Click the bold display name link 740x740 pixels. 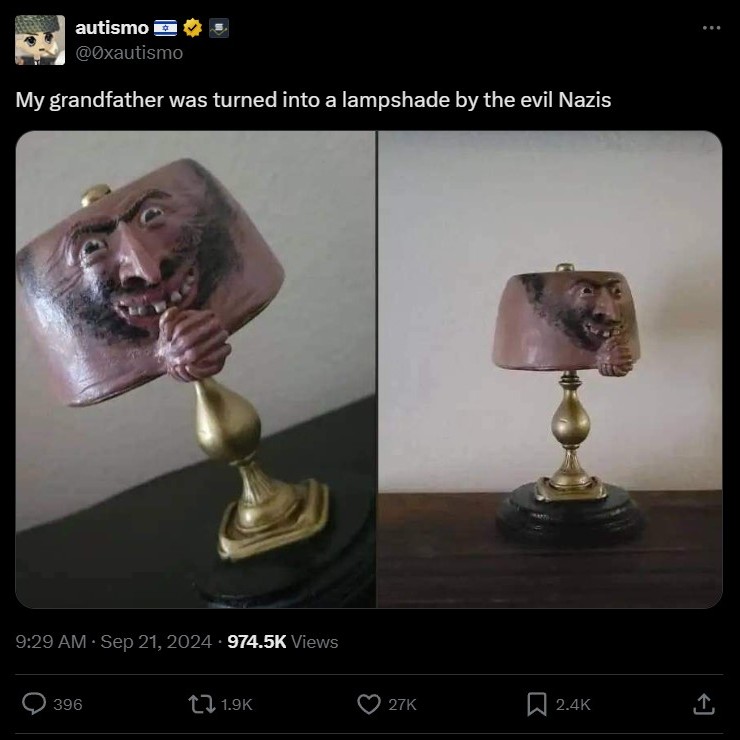112,28
